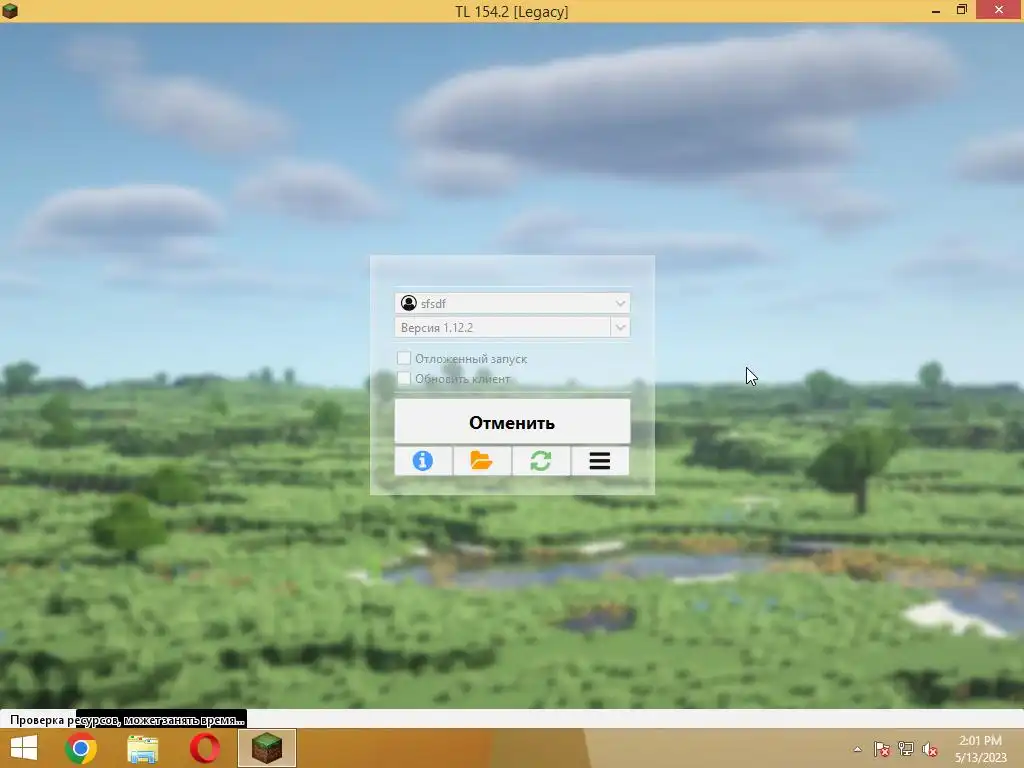Viewport: 1024px width, 768px height.
Task: Restore down the TL launcher window
Action: (962, 10)
